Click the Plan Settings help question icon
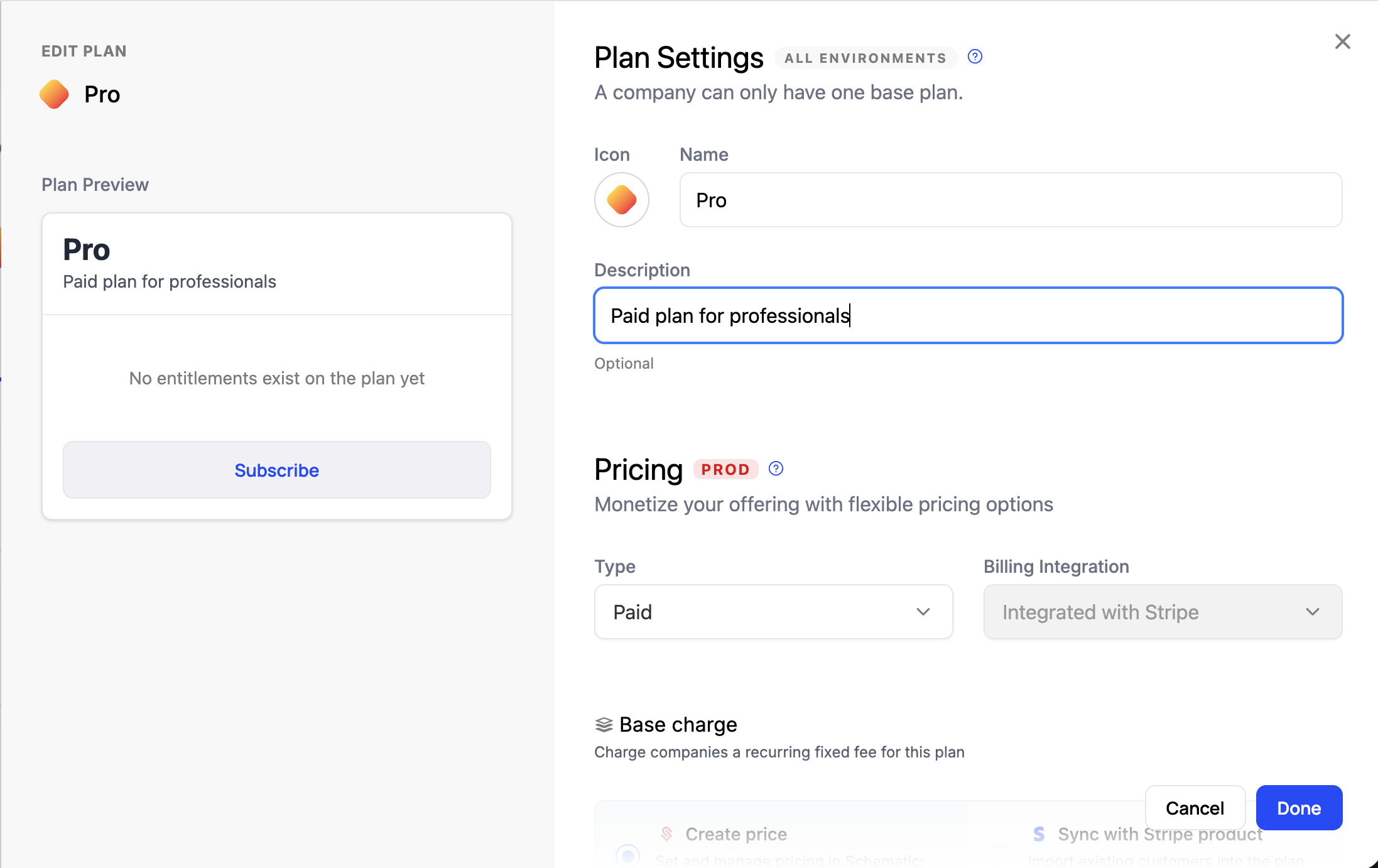Image resolution: width=1378 pixels, height=868 pixels. (x=975, y=57)
